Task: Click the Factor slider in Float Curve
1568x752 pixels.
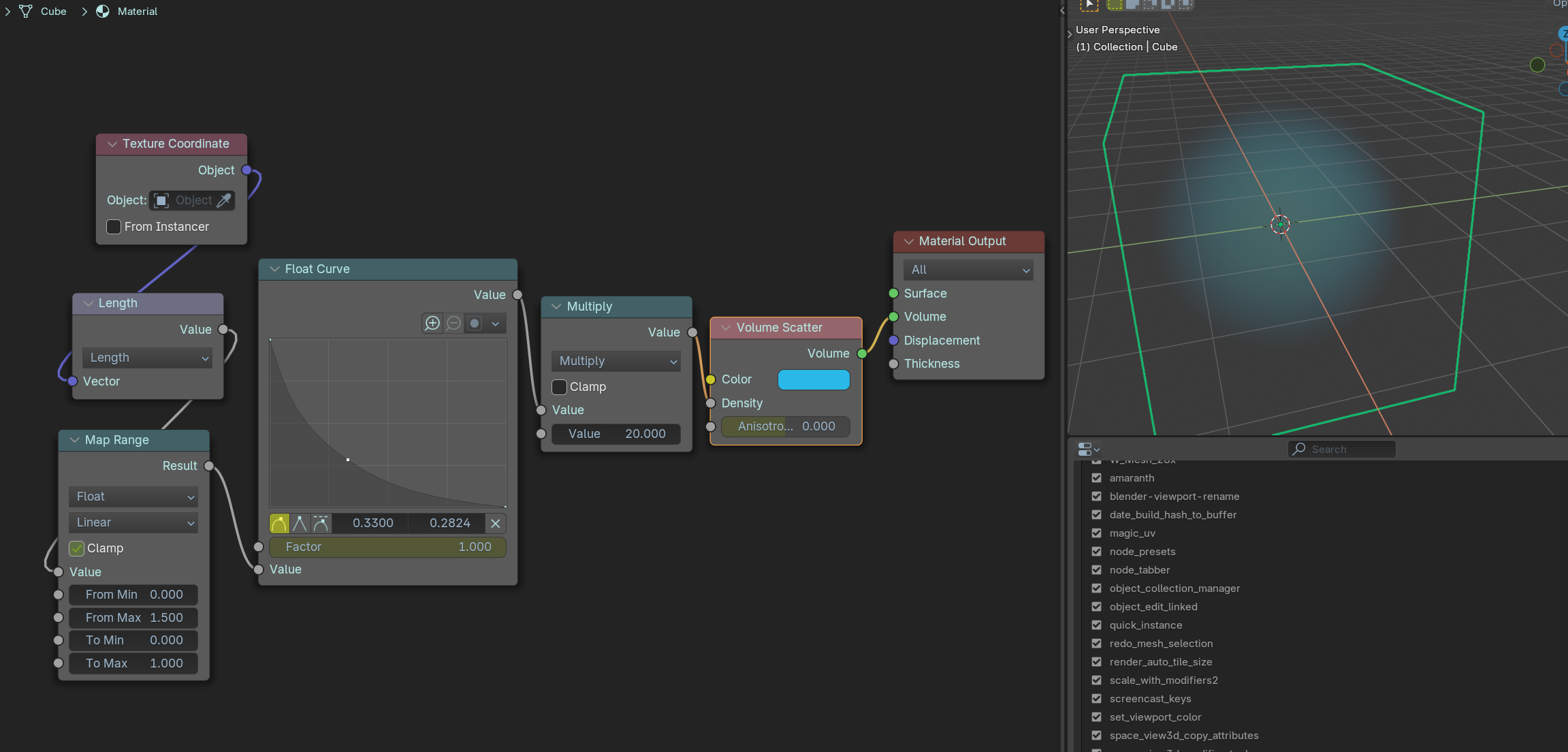Action: 387,547
